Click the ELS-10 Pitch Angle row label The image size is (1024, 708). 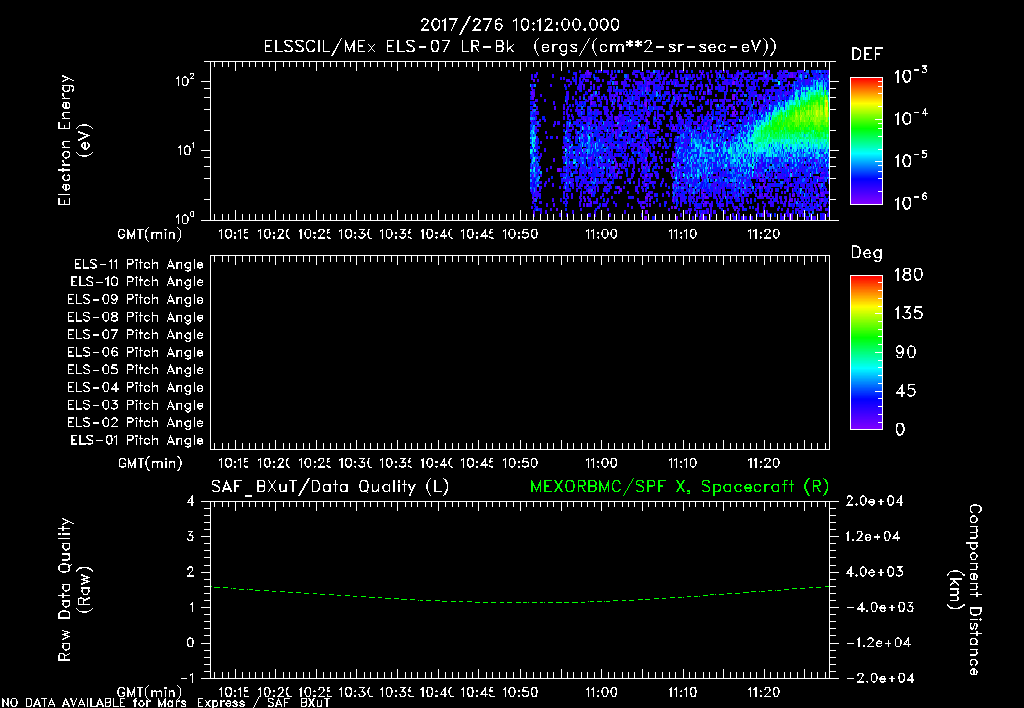pyautogui.click(x=137, y=282)
